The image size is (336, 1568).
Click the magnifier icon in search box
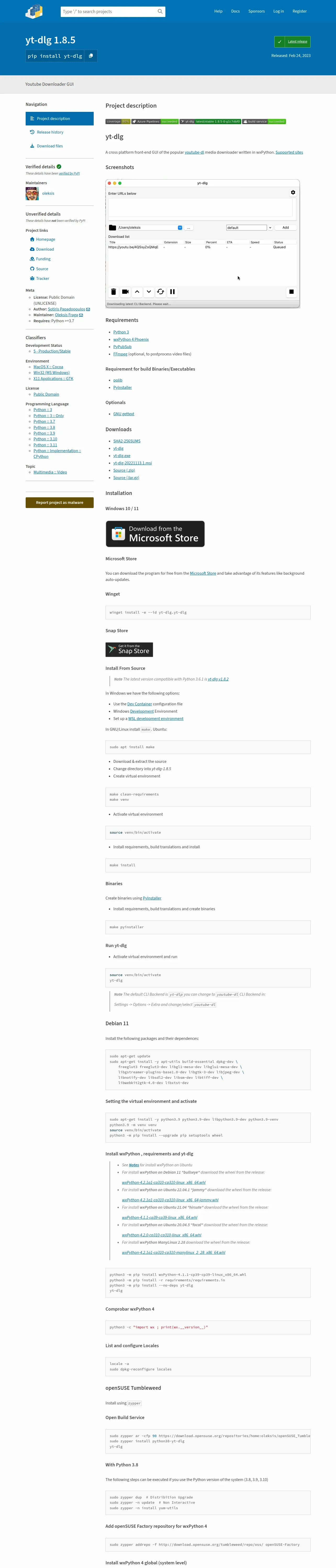[160, 11]
